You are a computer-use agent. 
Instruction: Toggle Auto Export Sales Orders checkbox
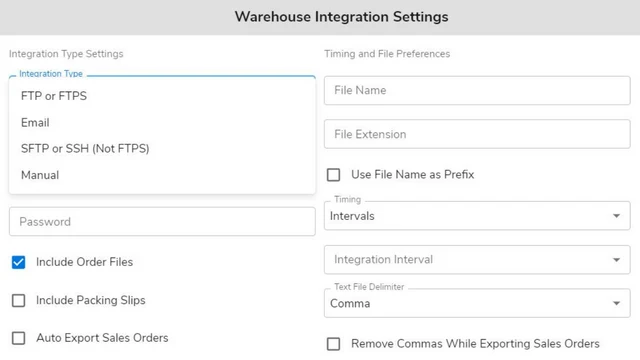[18, 338]
